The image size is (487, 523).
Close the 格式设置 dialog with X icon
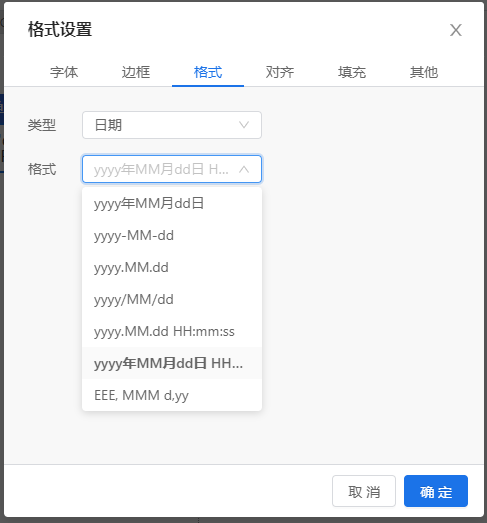pyautogui.click(x=456, y=30)
